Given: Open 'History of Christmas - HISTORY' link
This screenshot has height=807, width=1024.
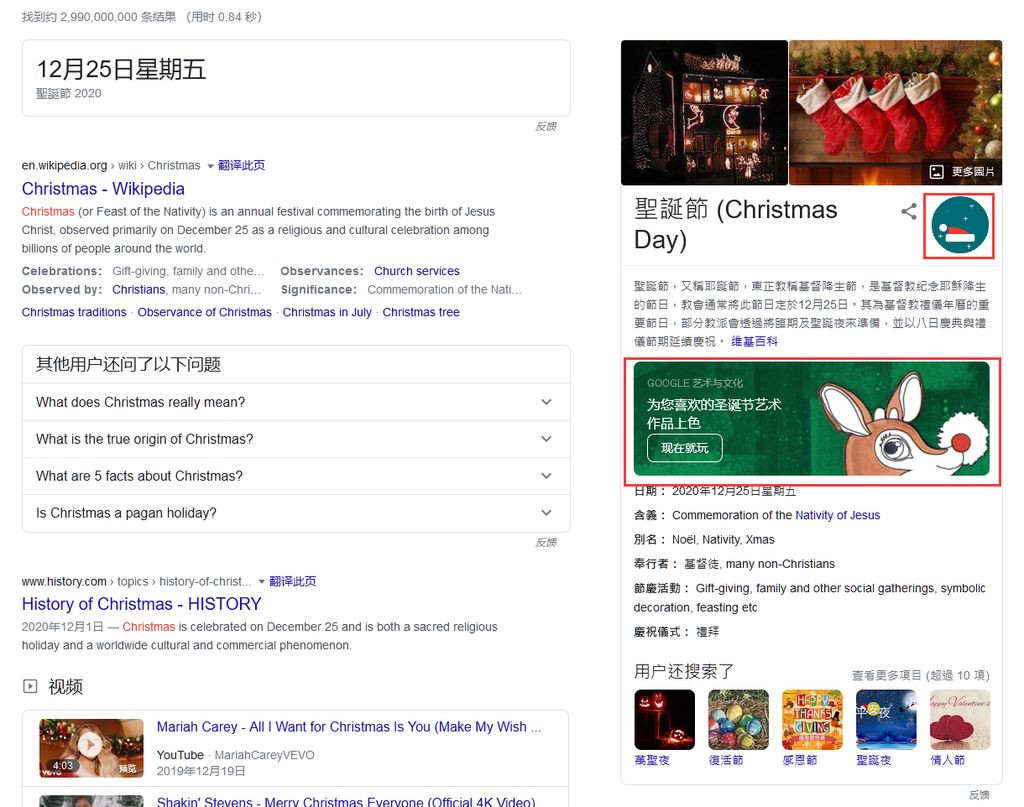Looking at the screenshot, I should click(x=142, y=604).
